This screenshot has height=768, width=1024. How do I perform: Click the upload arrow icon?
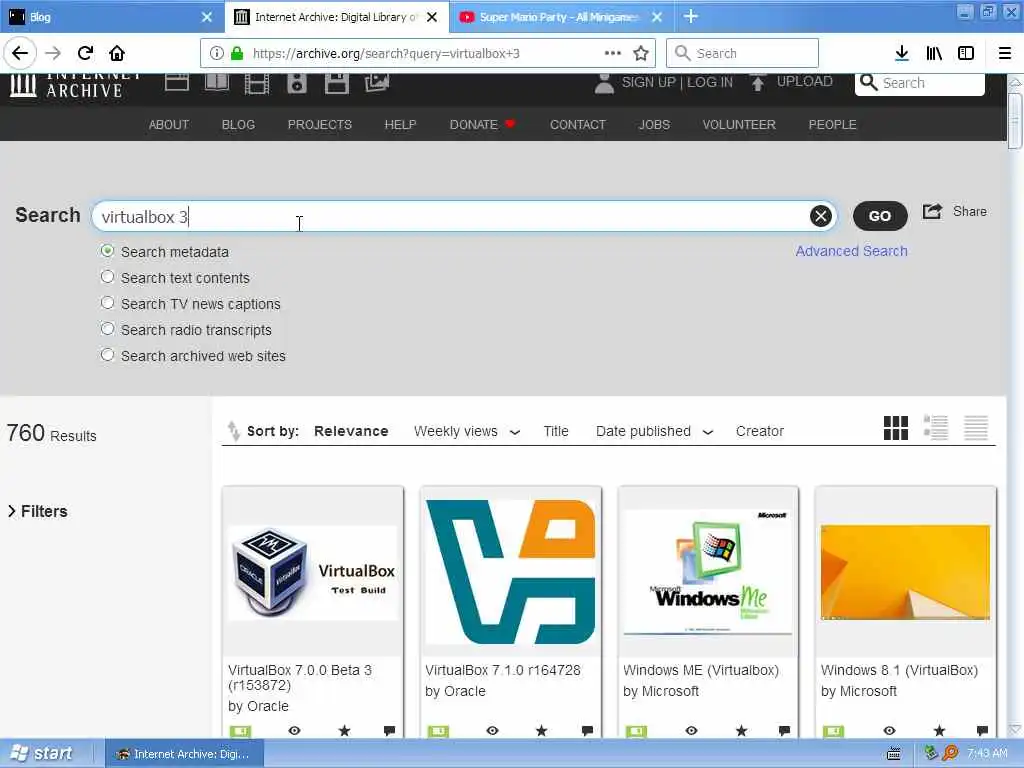click(758, 84)
